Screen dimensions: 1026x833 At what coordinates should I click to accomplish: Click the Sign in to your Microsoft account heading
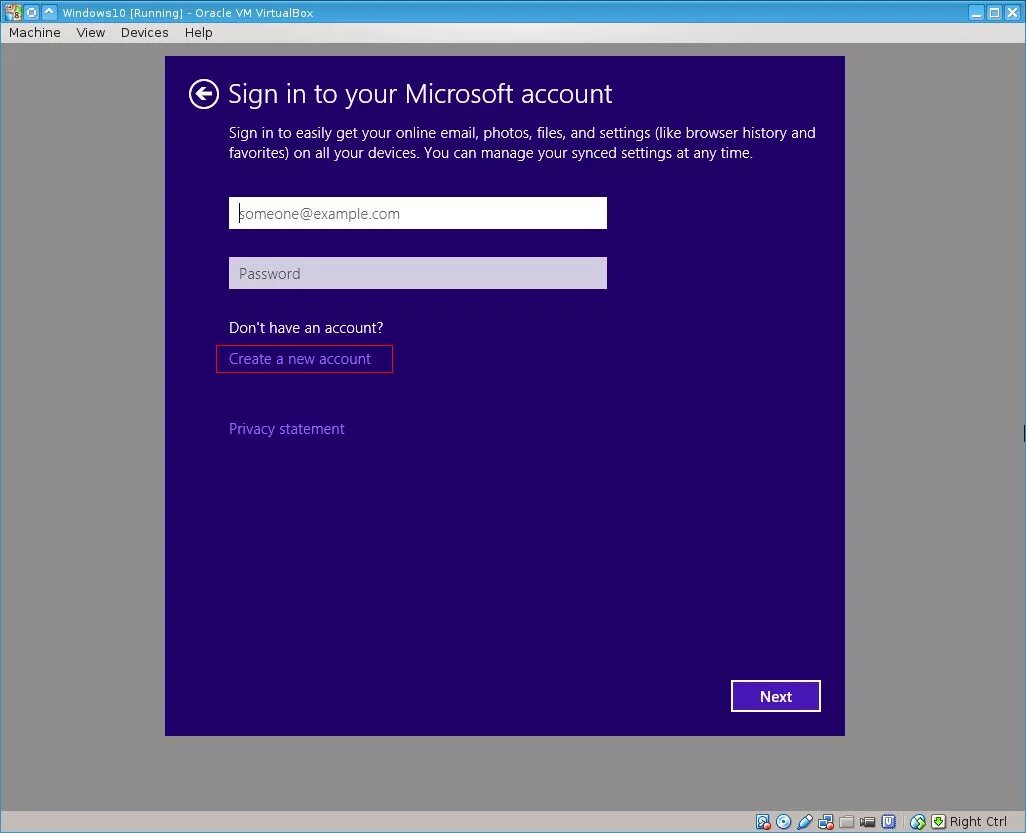[420, 94]
